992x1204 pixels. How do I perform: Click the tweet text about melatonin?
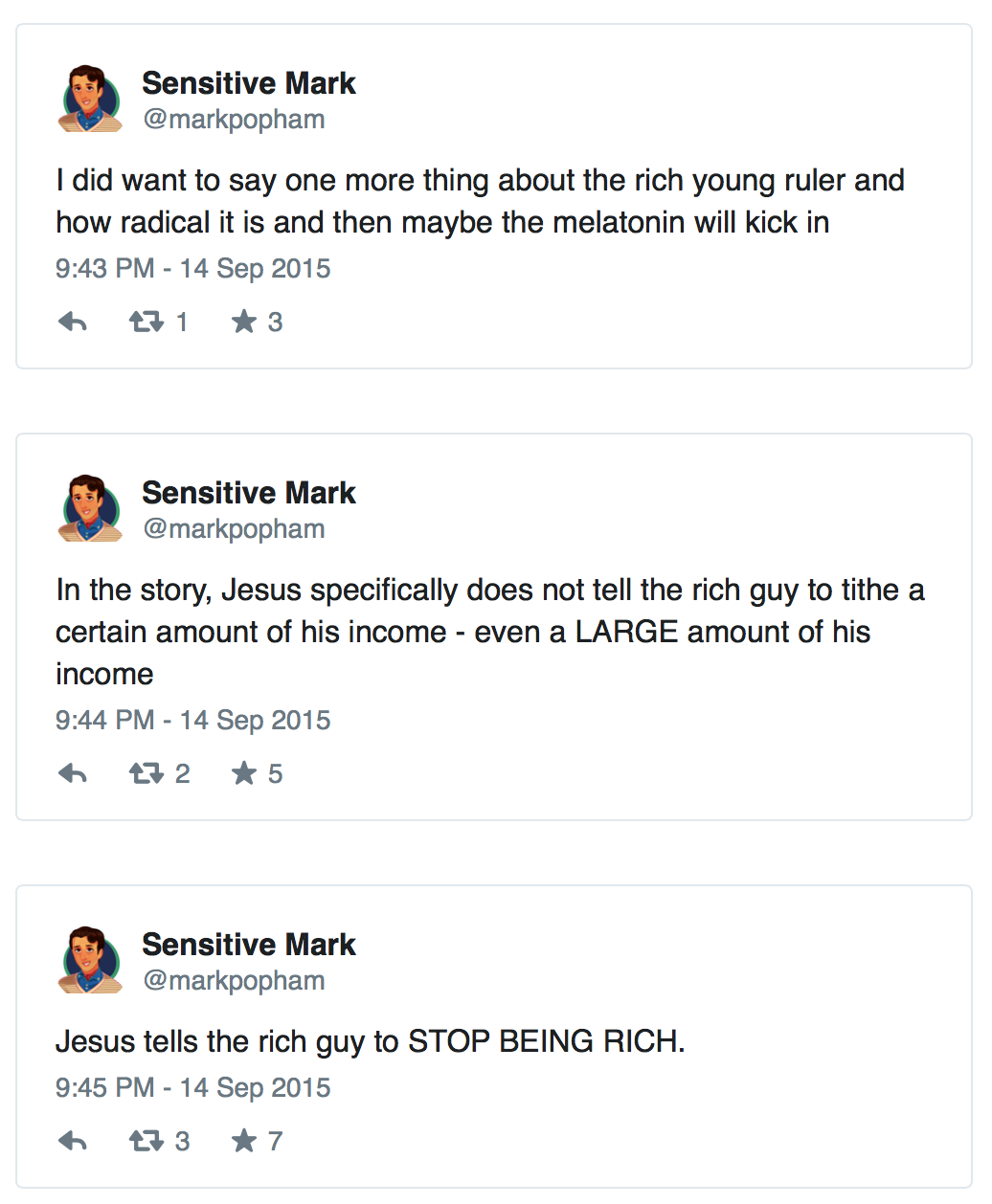tap(479, 202)
